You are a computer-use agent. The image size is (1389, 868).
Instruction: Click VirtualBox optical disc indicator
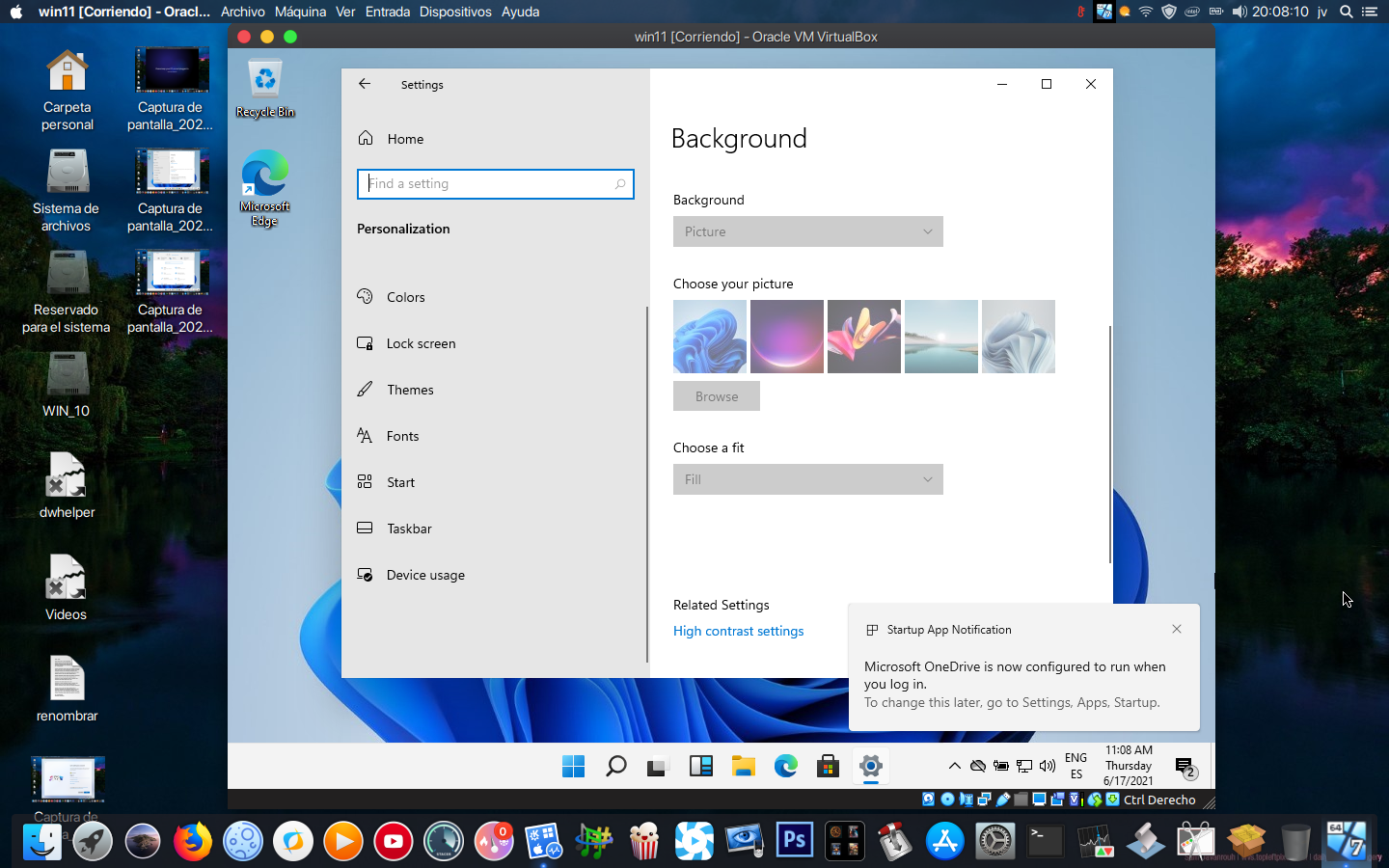(x=947, y=800)
